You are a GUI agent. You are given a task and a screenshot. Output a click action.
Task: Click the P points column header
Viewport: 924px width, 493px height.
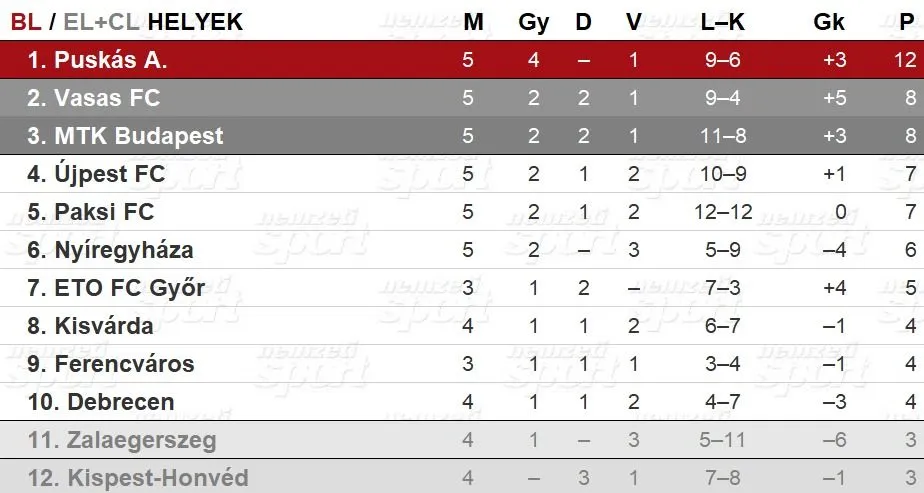point(906,22)
